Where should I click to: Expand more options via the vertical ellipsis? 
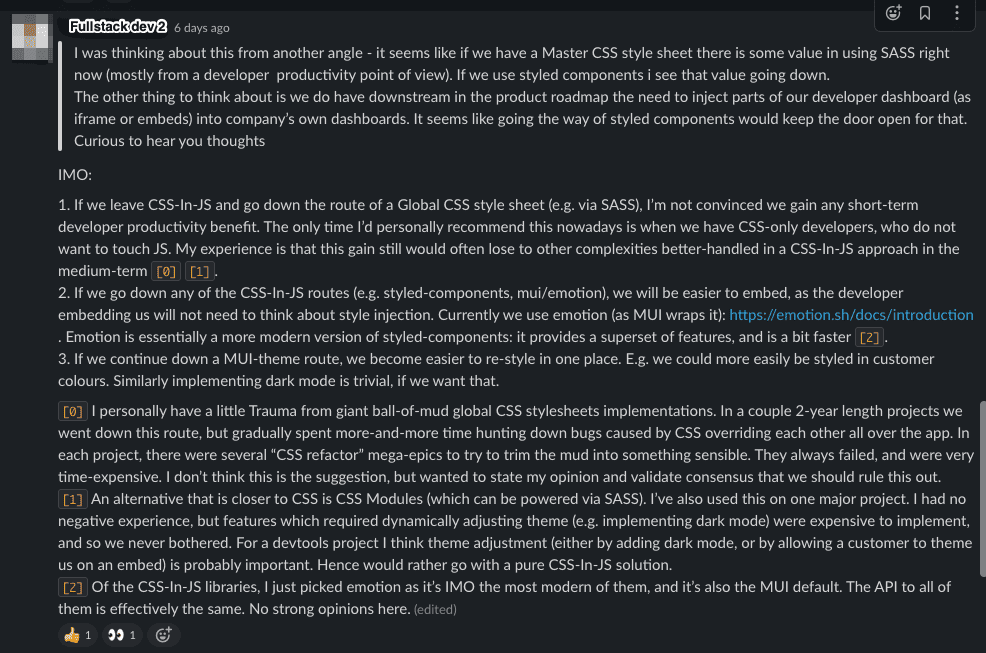pos(956,15)
